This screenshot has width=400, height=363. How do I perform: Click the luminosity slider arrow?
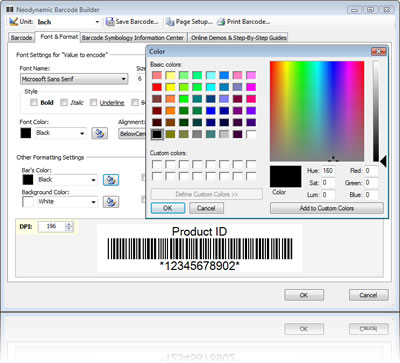tap(383, 162)
